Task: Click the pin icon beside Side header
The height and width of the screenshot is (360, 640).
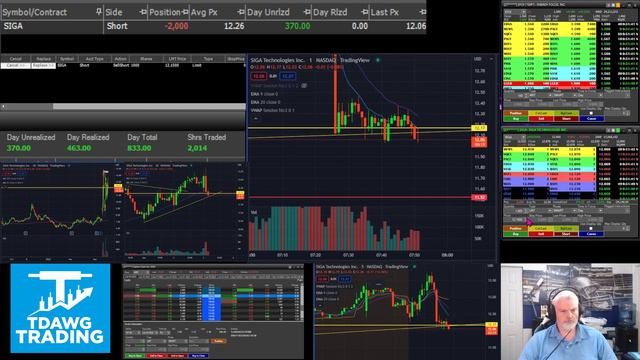Action: click(x=143, y=12)
